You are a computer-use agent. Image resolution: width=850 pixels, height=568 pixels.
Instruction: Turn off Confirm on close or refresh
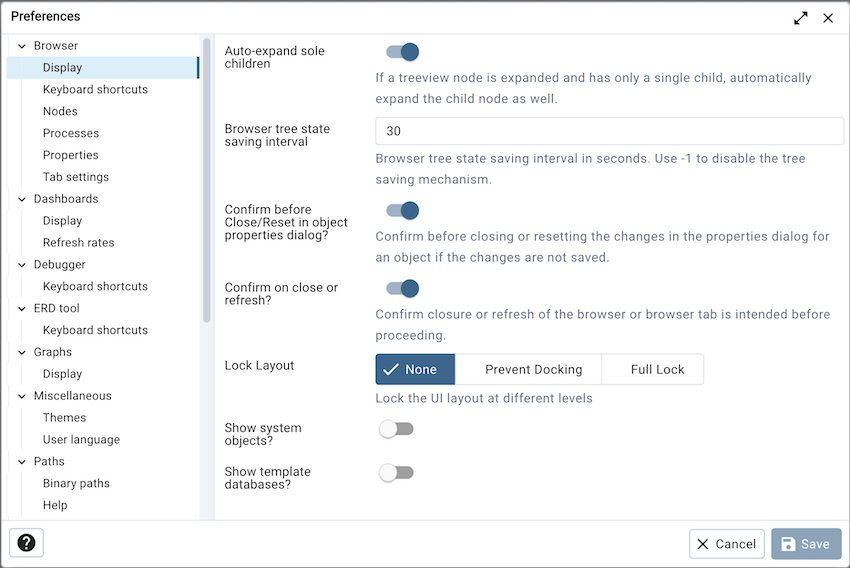coord(402,289)
